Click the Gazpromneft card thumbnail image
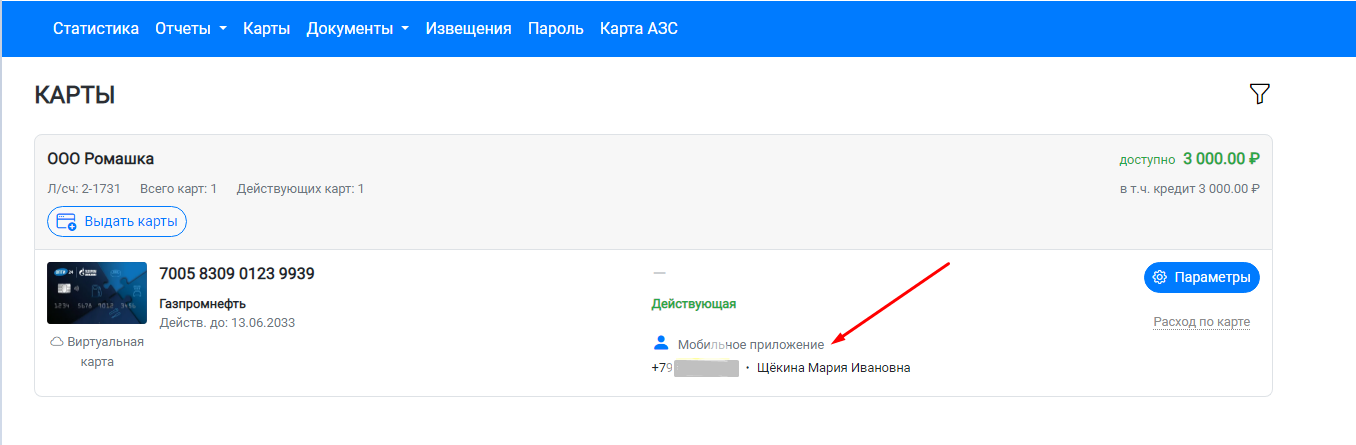Screen dimensions: 1356x445 coord(97,293)
